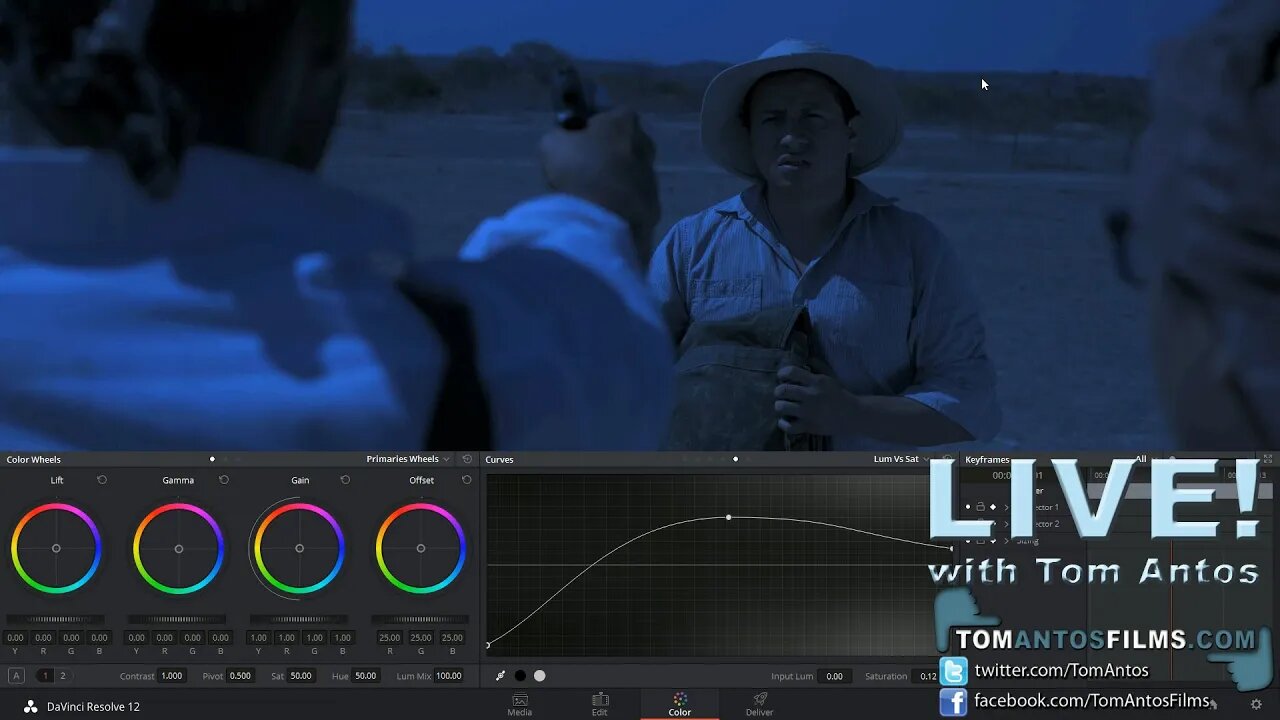
Task: Go to the Edit page
Action: point(600,705)
